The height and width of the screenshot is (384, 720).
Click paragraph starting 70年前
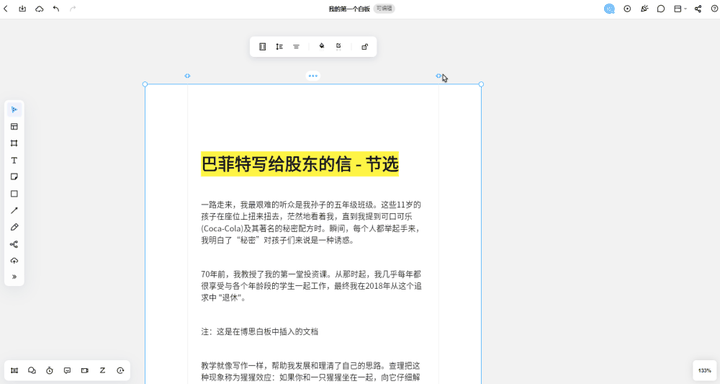pyautogui.click(x=311, y=286)
